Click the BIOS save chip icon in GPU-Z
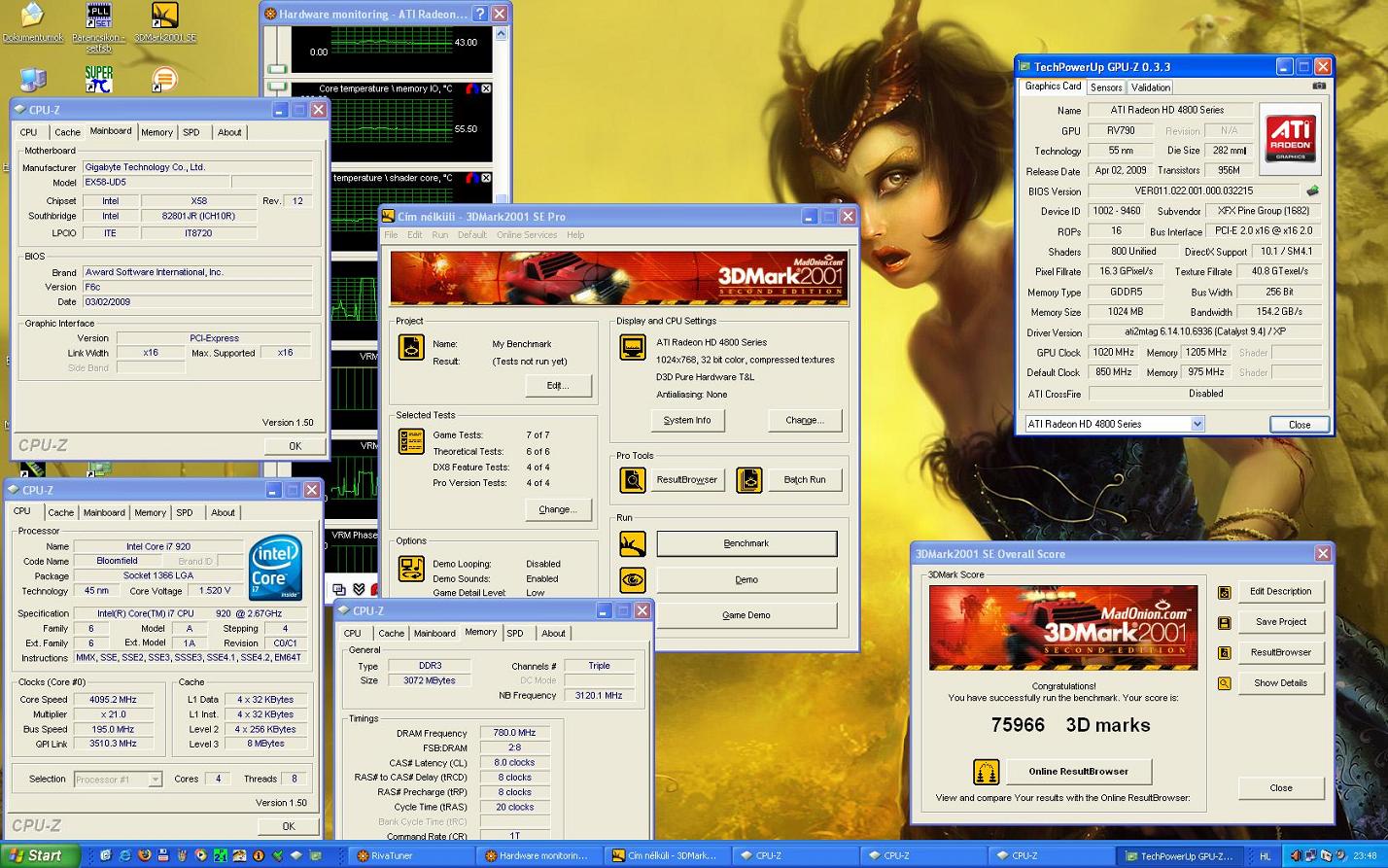The width and height of the screenshot is (1388, 868). (1313, 191)
